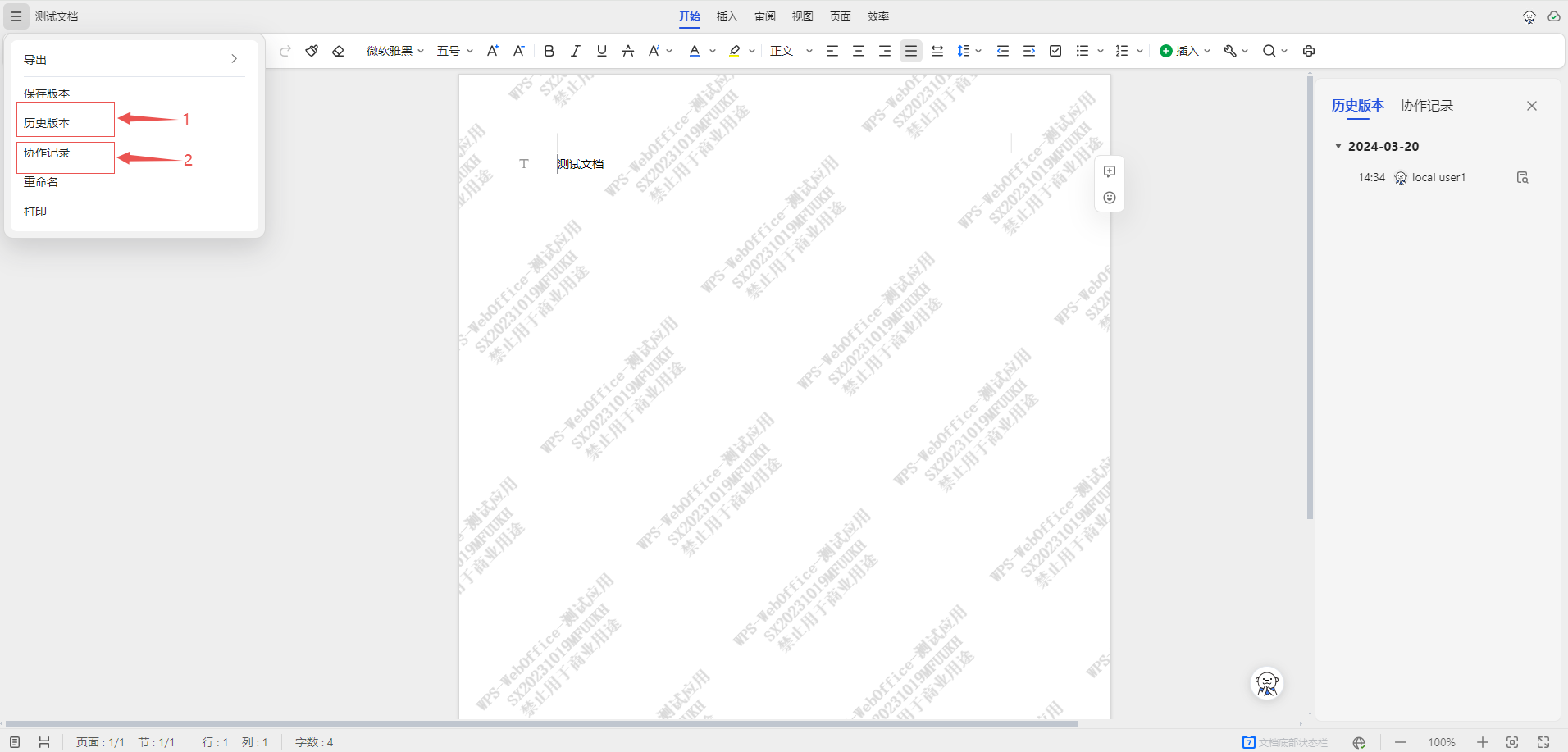Click the web layout icon in status bar
The width and height of the screenshot is (1568, 752).
(44, 742)
